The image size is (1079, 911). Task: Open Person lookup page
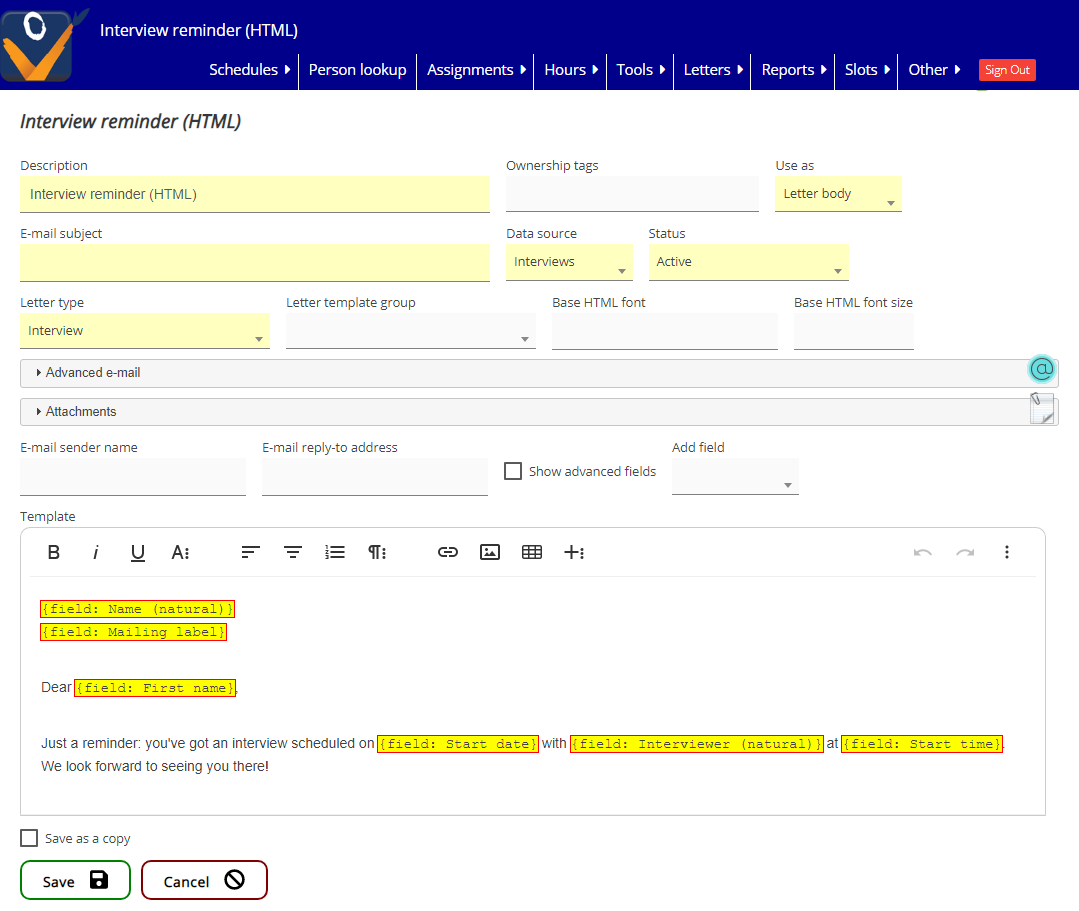(x=357, y=70)
